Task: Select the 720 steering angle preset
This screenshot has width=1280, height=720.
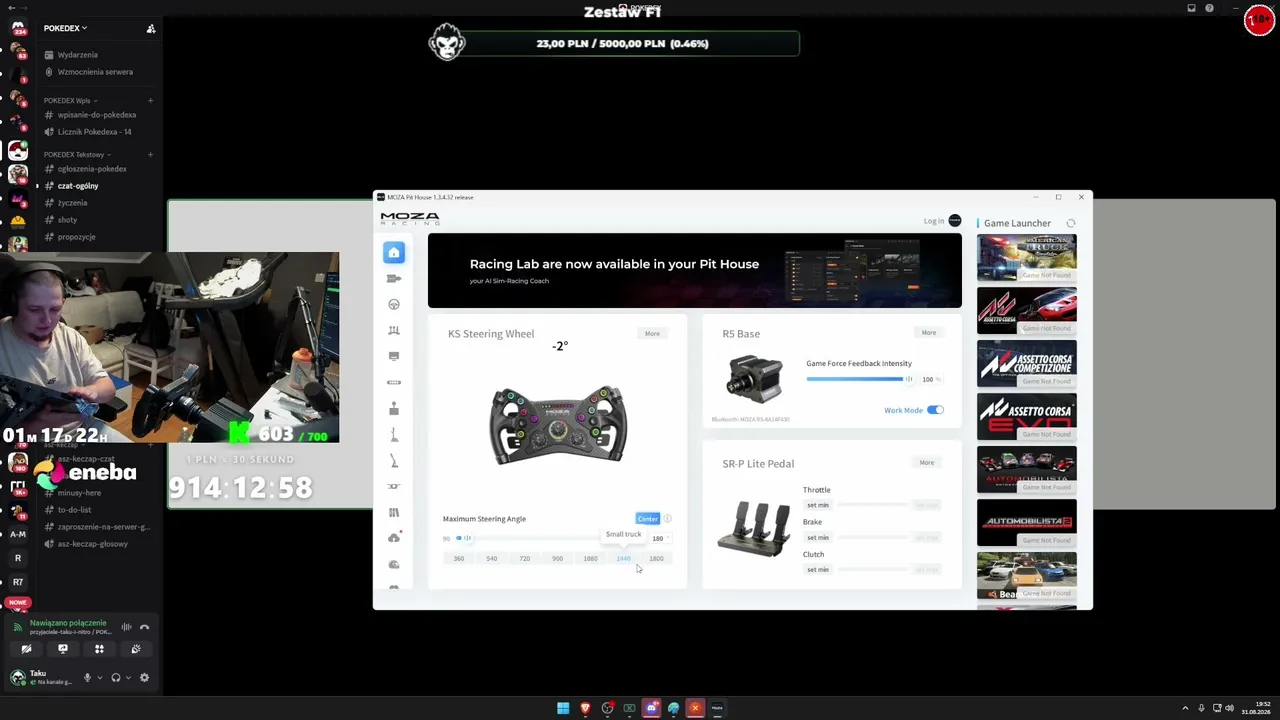Action: (524, 558)
